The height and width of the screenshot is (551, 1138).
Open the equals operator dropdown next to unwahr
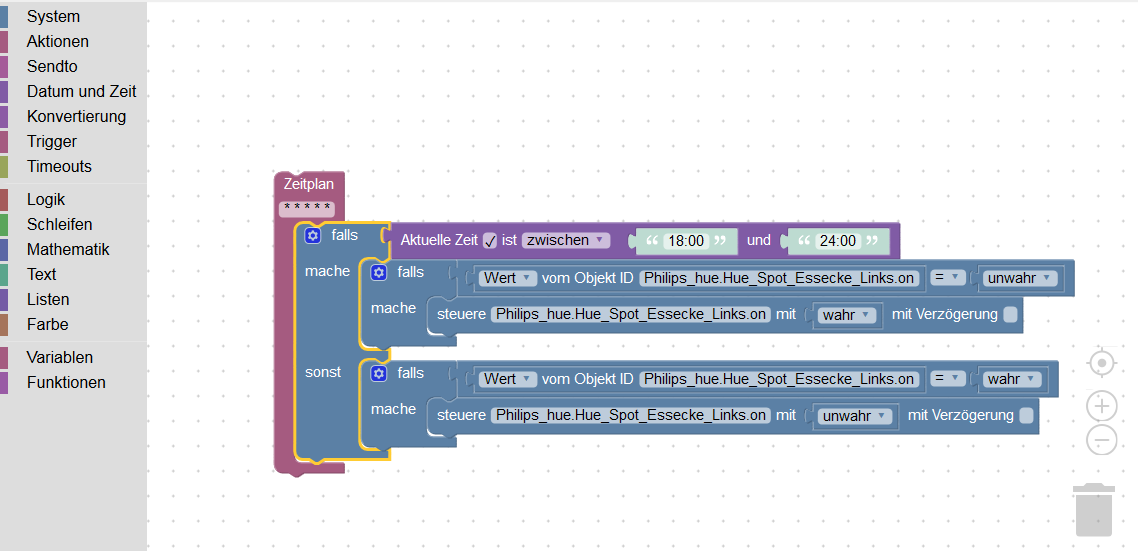(949, 278)
